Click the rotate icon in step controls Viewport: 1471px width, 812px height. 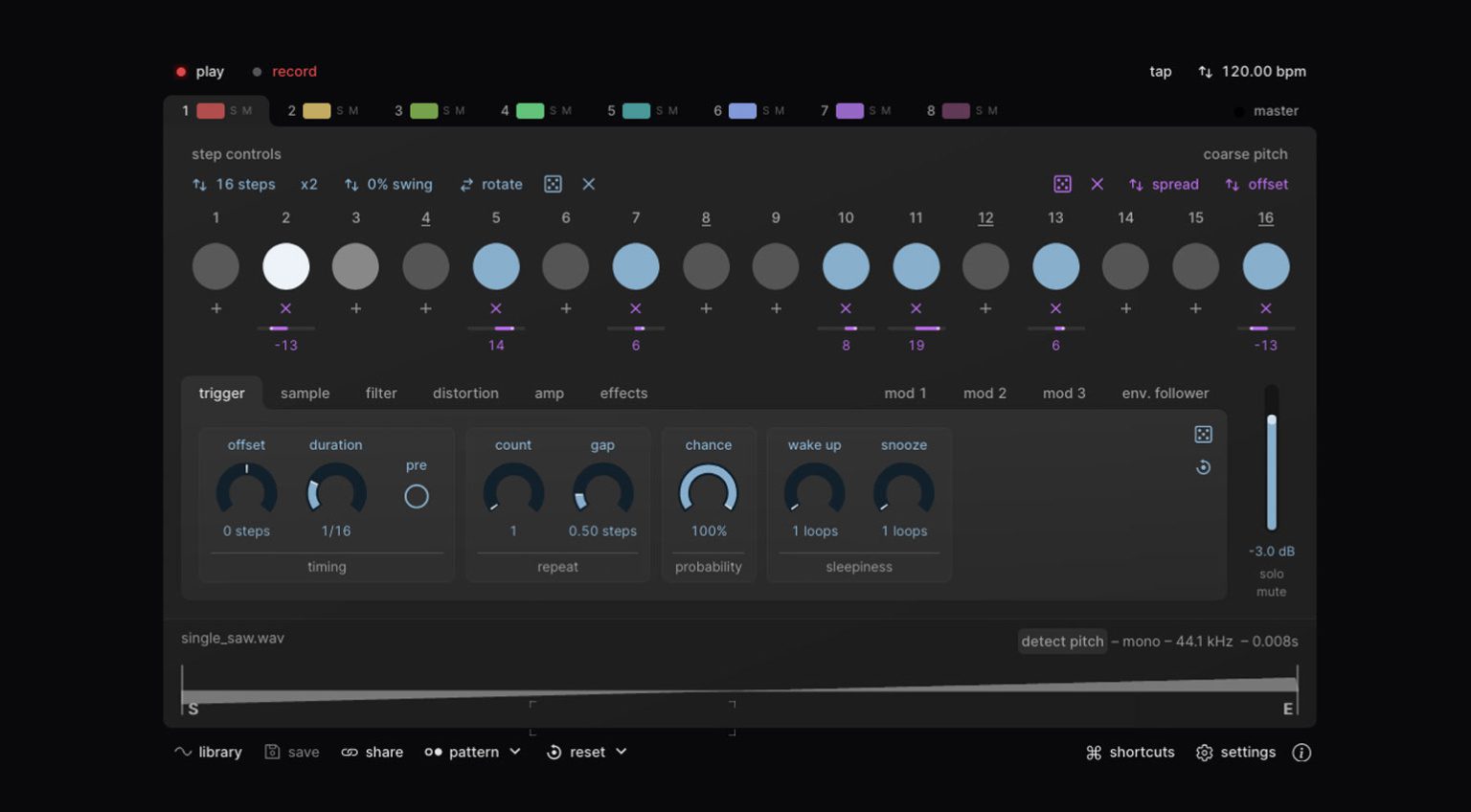491,184
